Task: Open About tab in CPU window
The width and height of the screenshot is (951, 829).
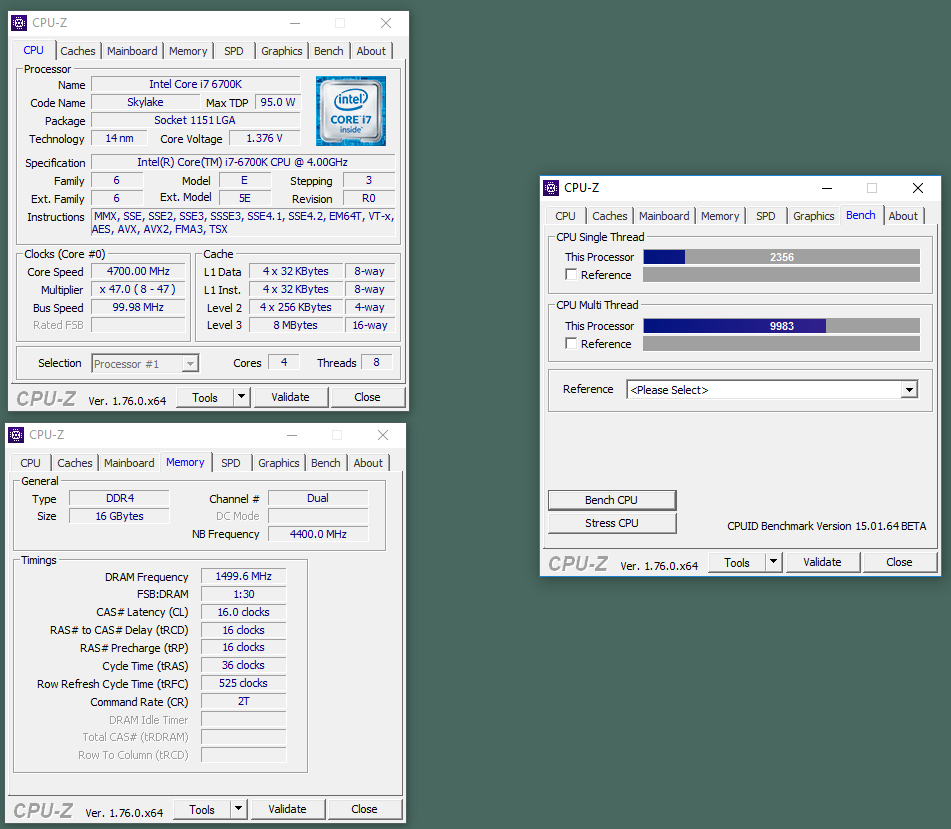Action: click(x=371, y=51)
